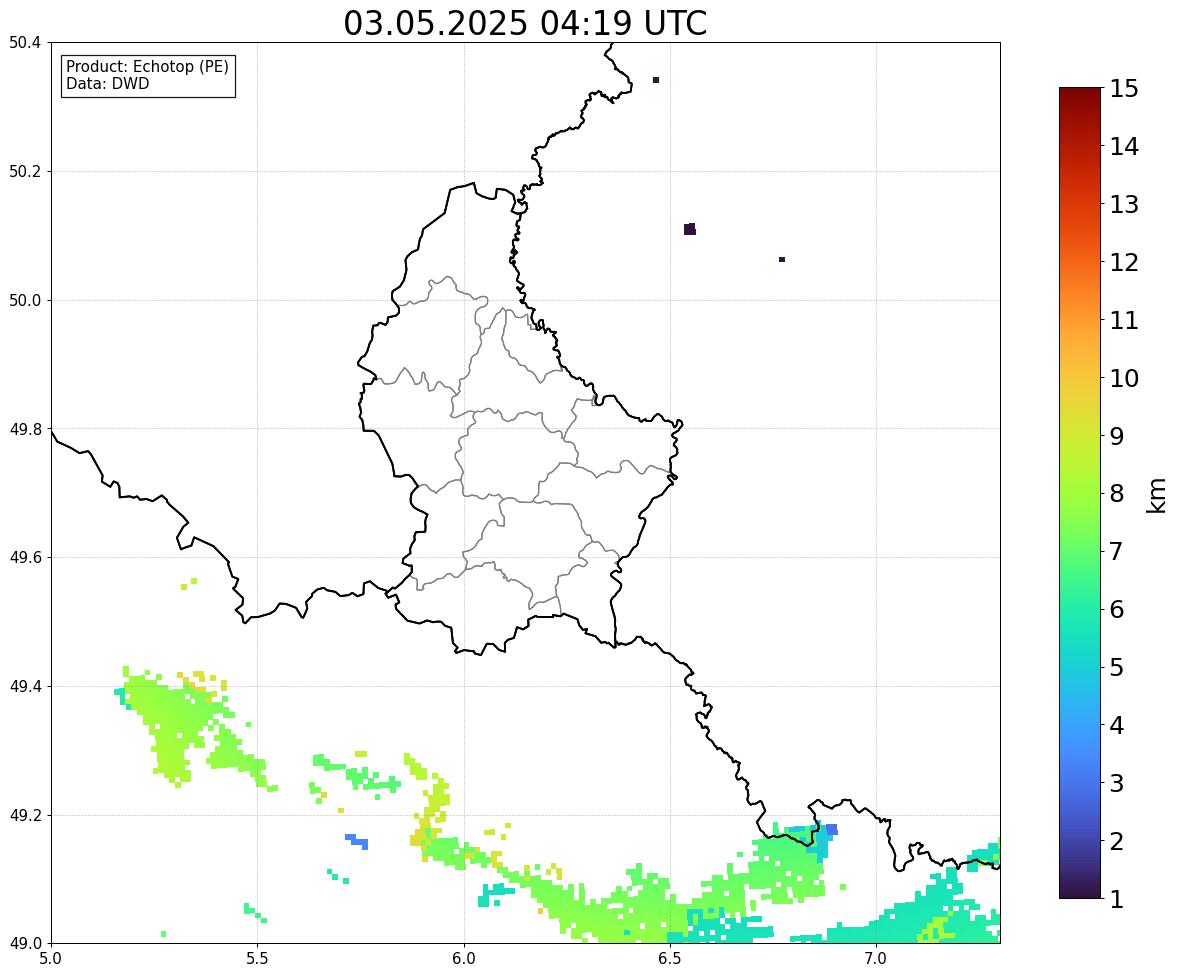Click the largest dark purple echo pixel near 50.1
This screenshot has height=976, width=1178.
(x=690, y=229)
